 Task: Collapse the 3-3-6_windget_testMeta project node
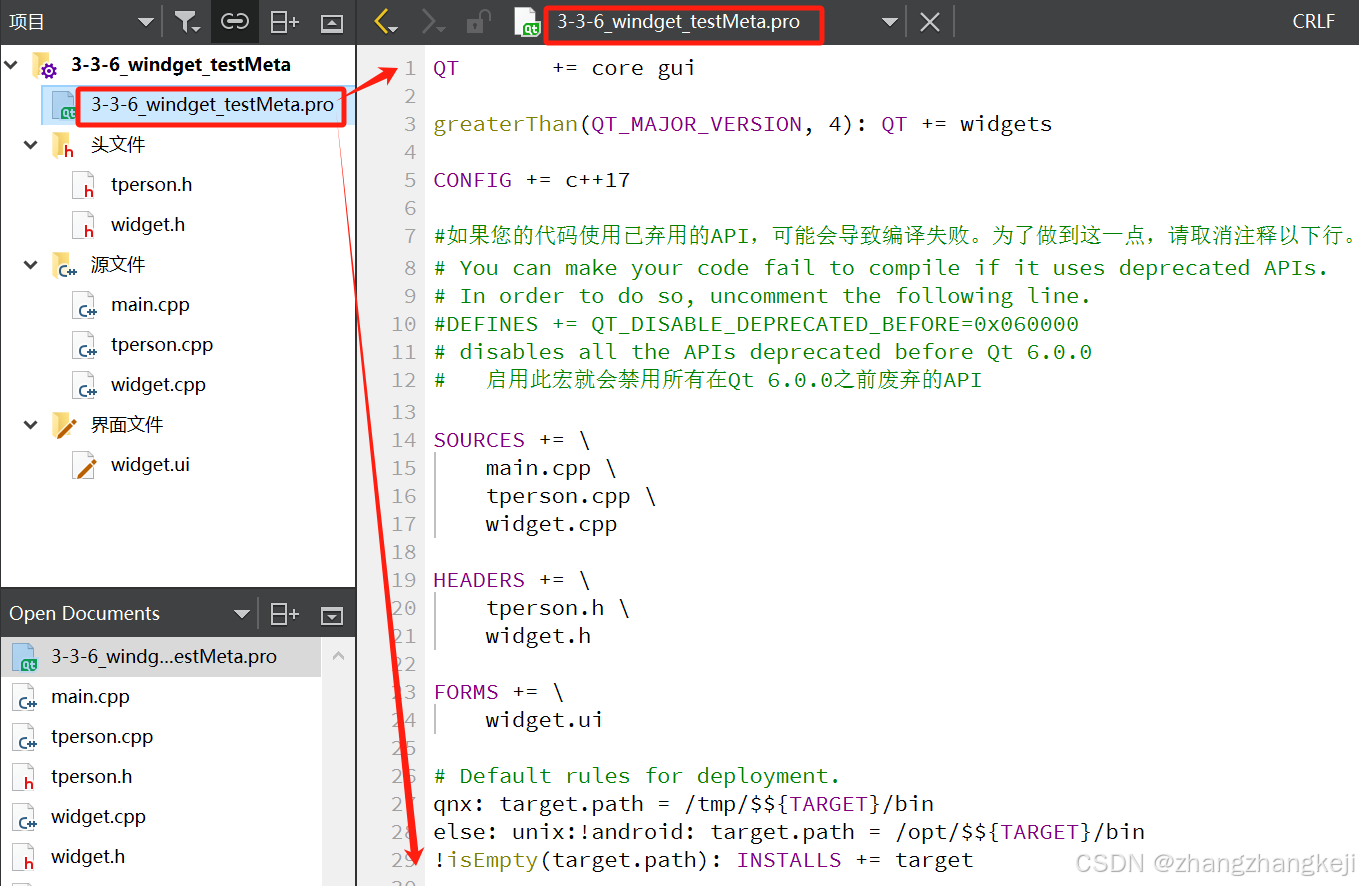click(x=12, y=65)
